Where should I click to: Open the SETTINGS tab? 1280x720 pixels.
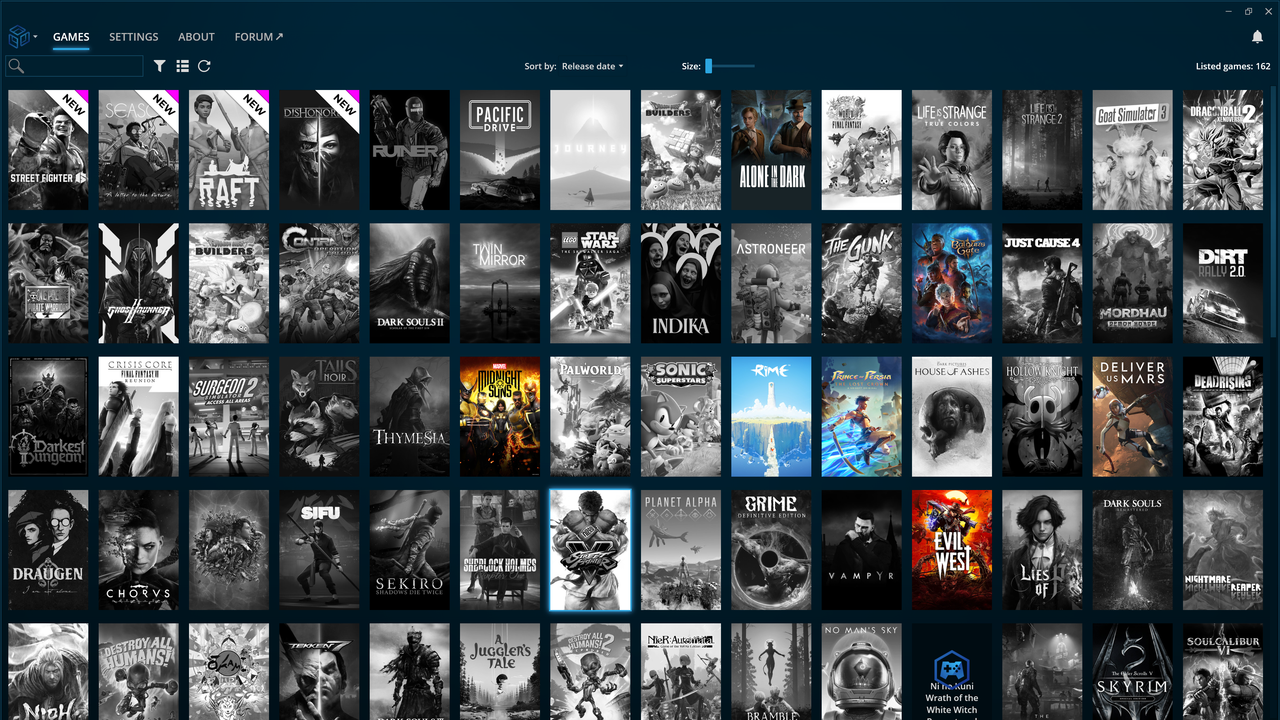pos(134,37)
